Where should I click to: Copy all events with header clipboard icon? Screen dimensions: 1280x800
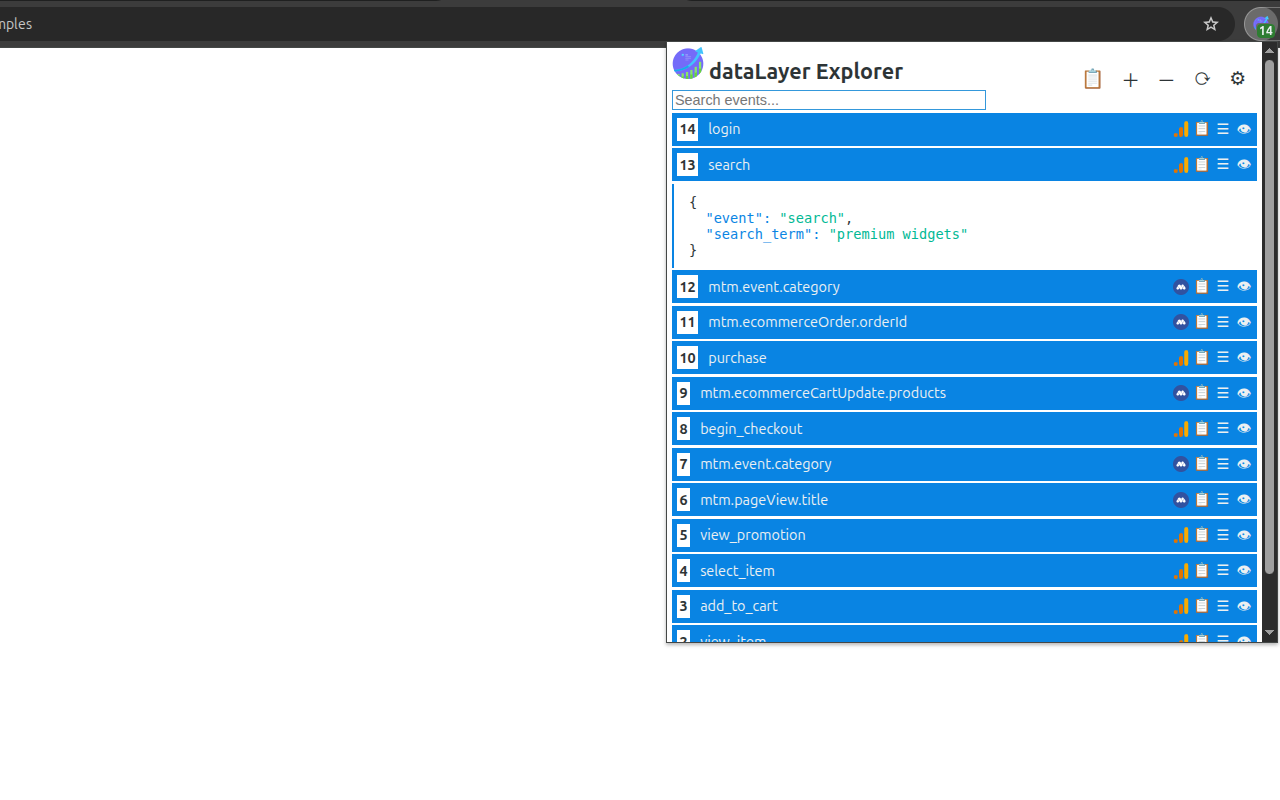click(1092, 79)
